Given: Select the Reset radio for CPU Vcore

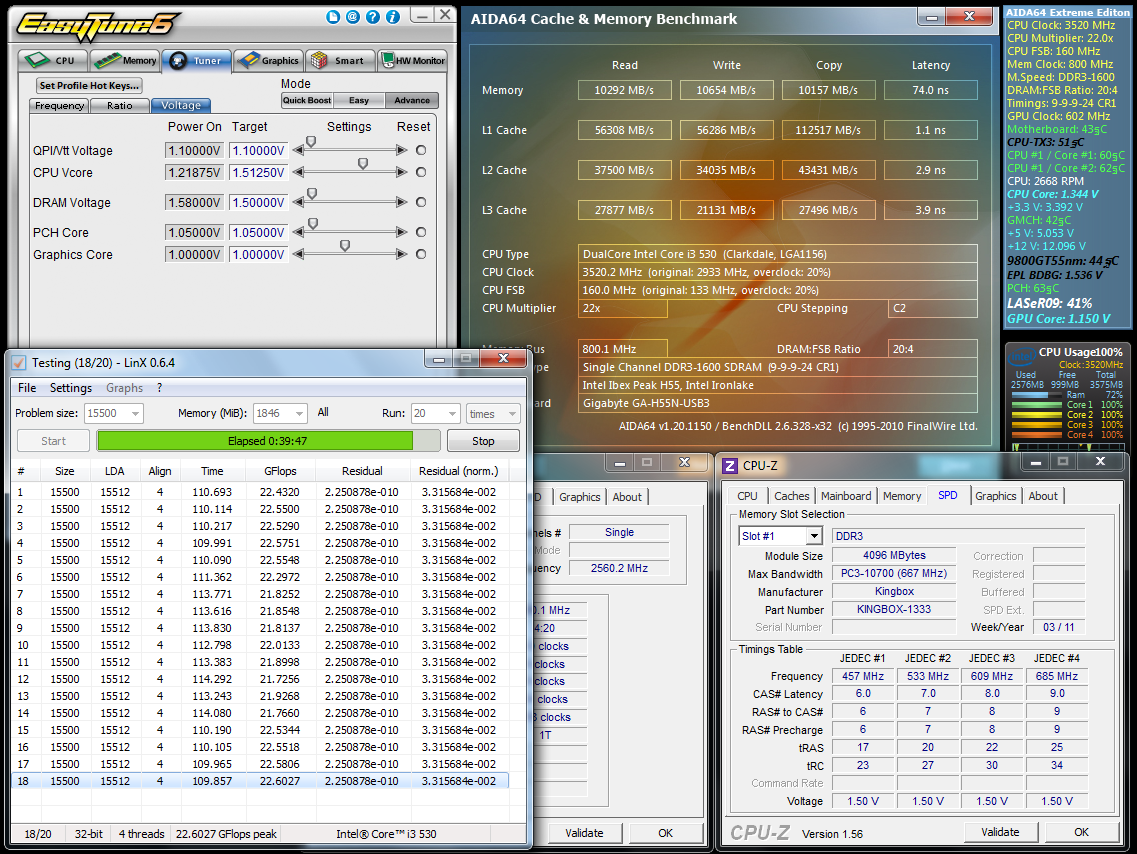Looking at the screenshot, I should tap(421, 172).
